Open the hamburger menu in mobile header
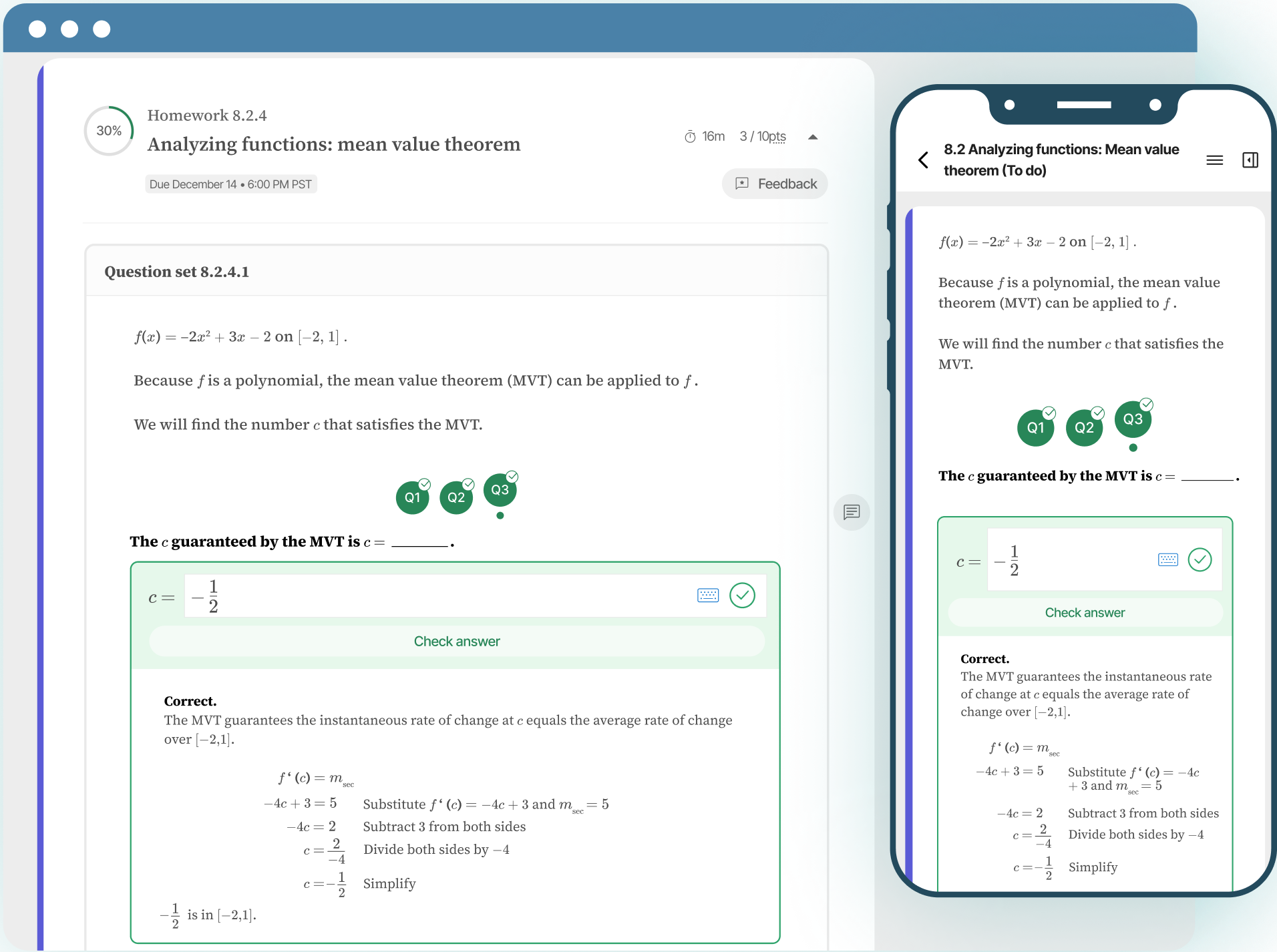The image size is (1277, 952). 1214,160
